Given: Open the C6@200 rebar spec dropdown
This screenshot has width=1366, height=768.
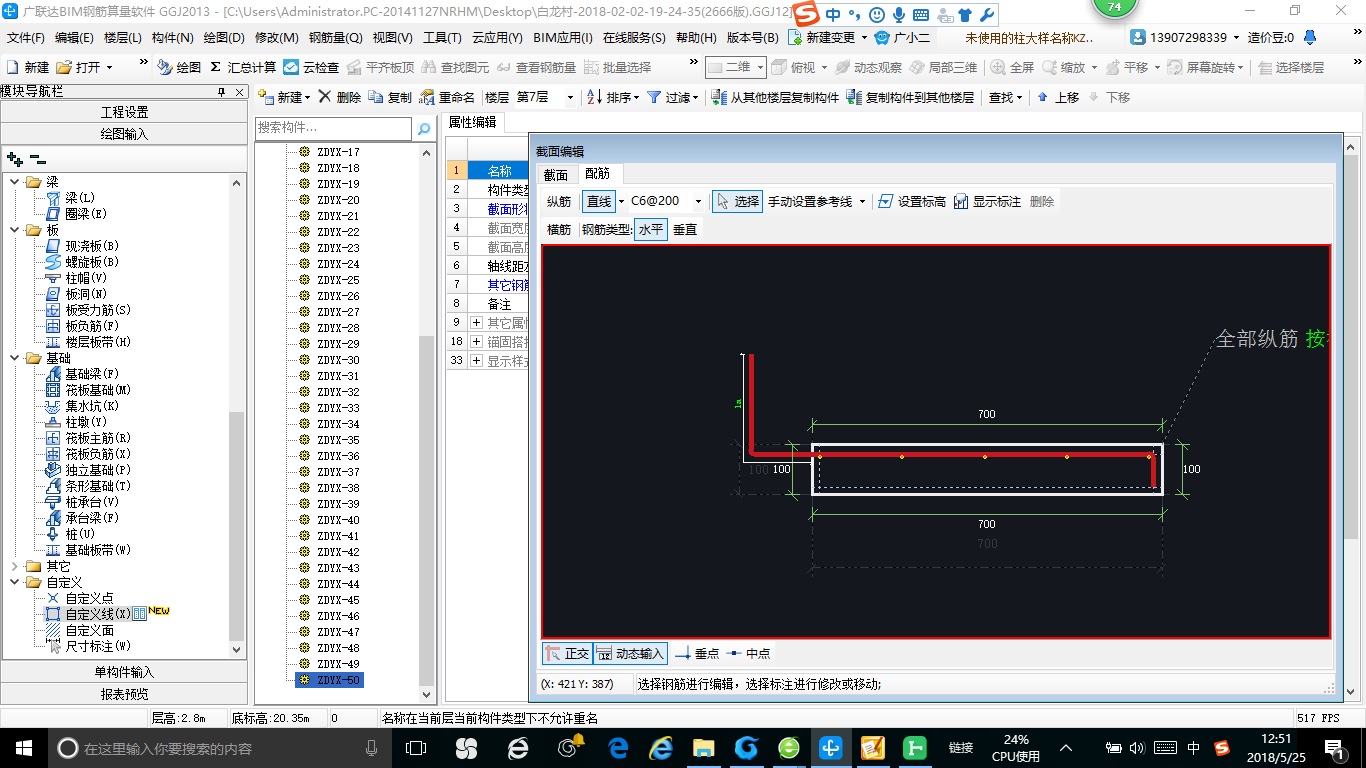Looking at the screenshot, I should pos(698,201).
